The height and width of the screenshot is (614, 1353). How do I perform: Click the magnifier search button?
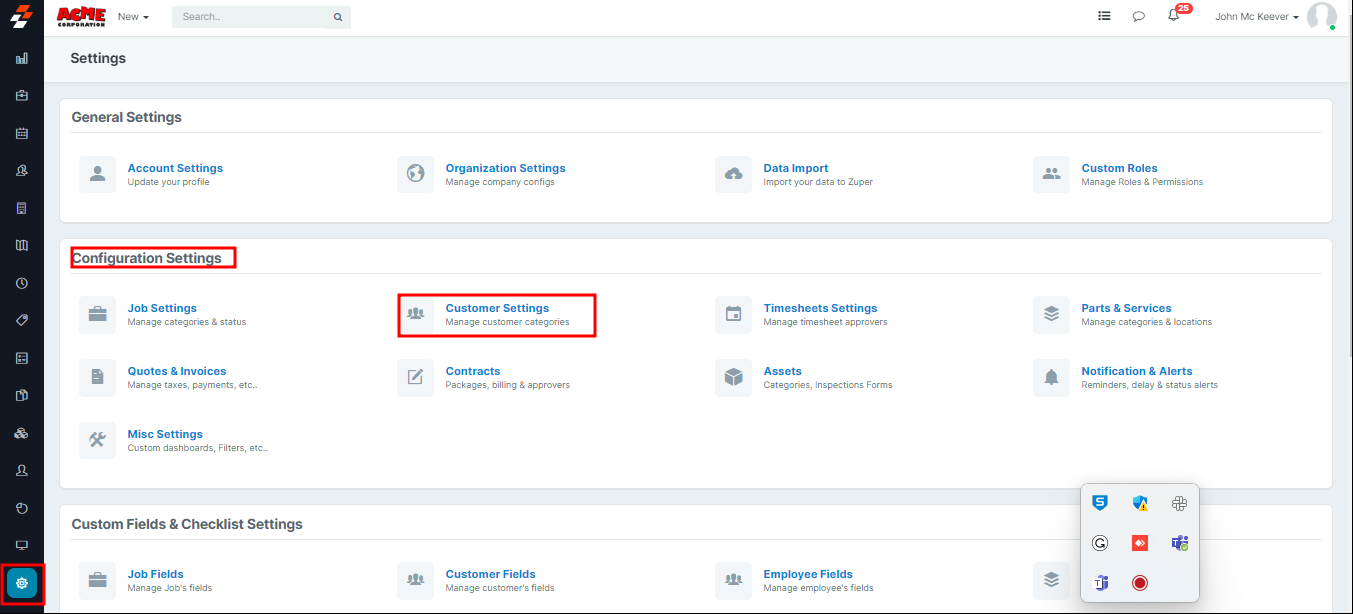338,17
